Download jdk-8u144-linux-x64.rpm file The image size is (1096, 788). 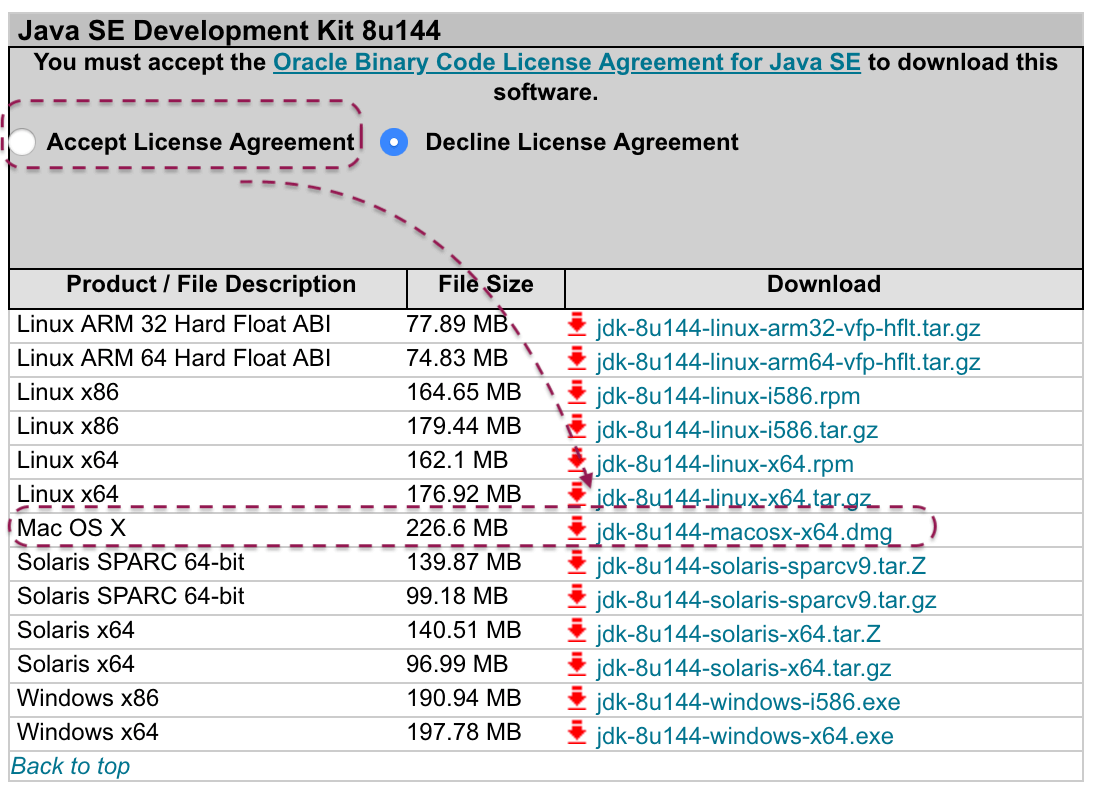[x=725, y=464]
